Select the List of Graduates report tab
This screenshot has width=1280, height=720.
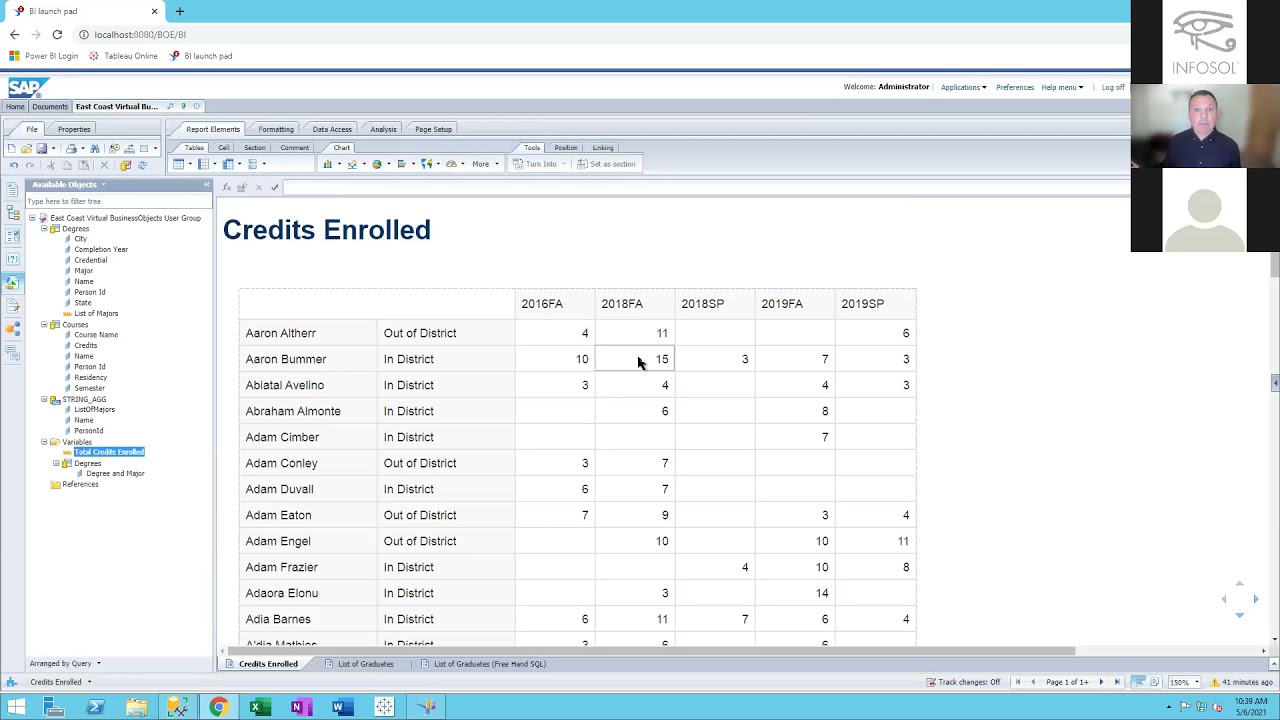[x=365, y=664]
